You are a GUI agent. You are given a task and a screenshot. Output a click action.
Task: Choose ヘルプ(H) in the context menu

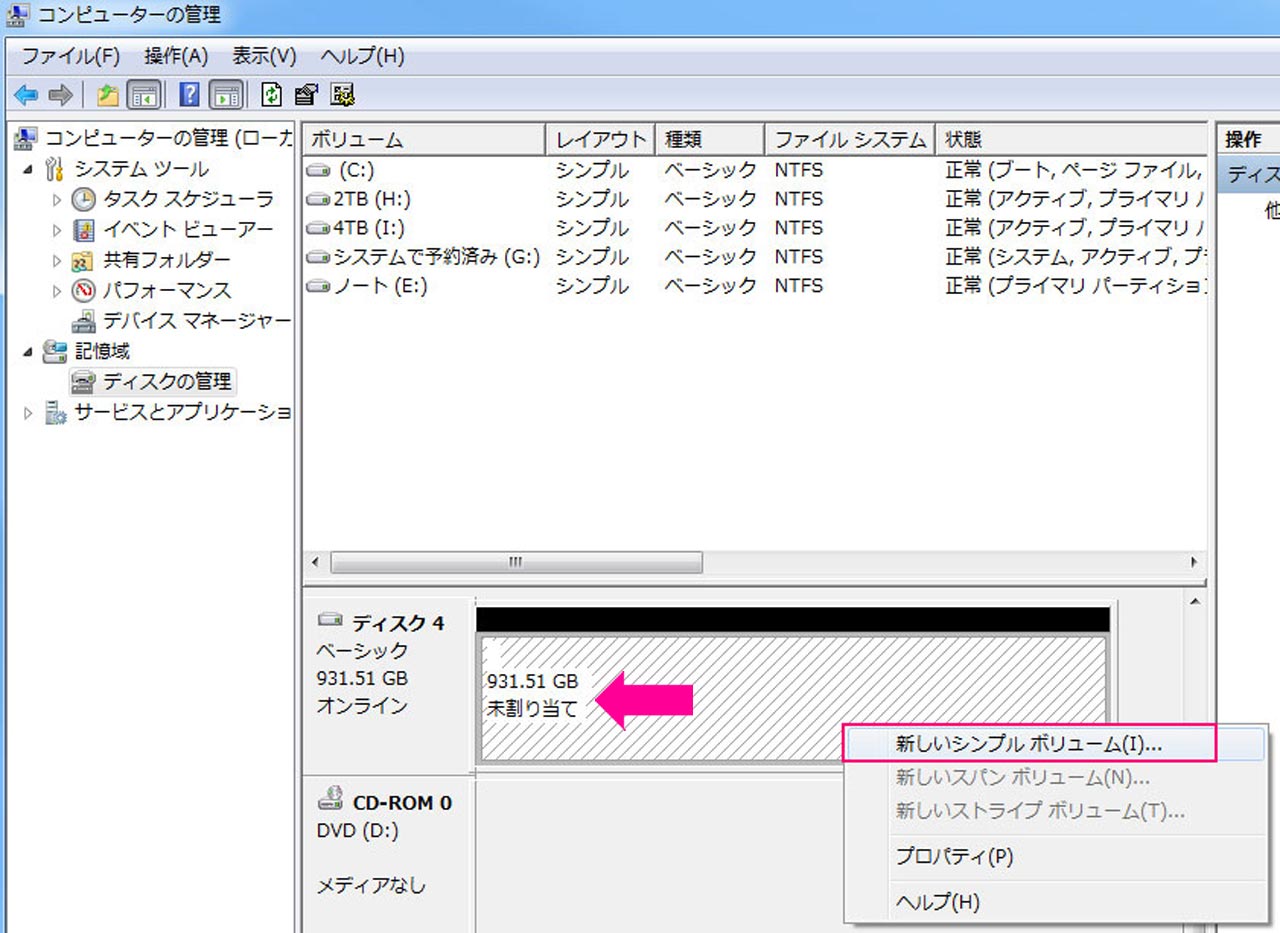pos(1055,902)
